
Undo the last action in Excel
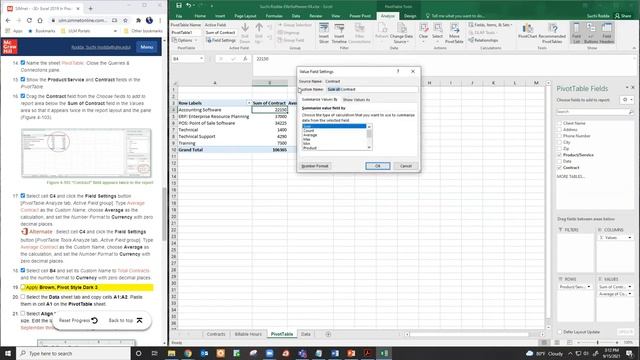click(x=189, y=6)
